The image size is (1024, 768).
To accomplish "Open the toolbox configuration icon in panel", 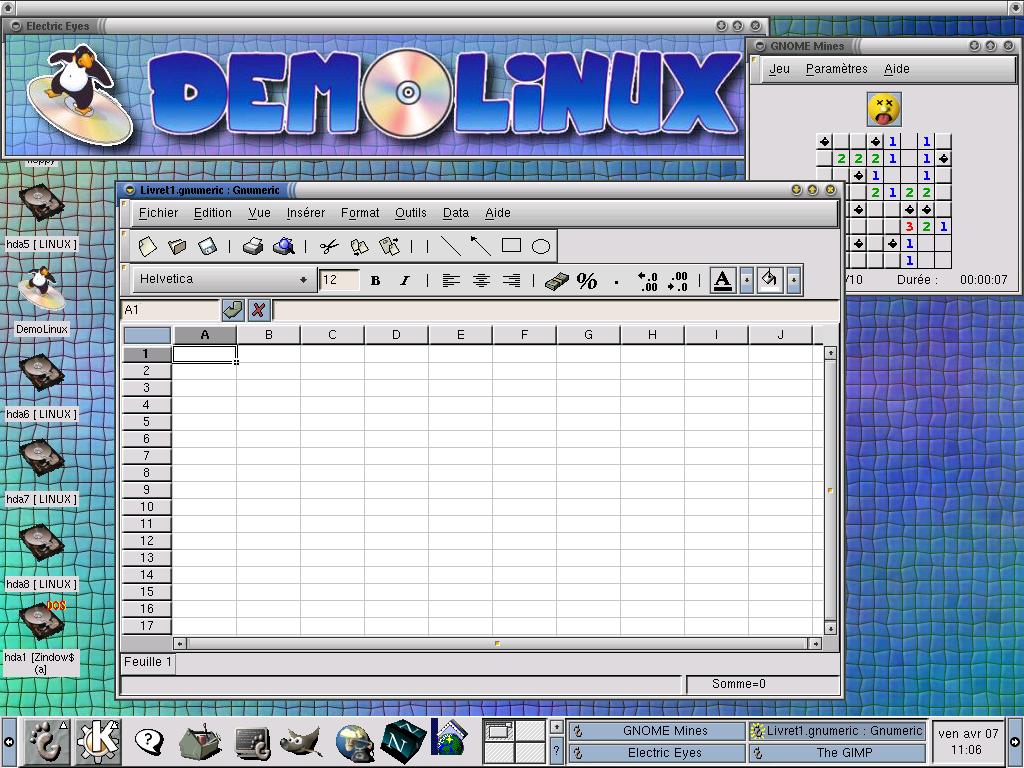I will [x=200, y=742].
